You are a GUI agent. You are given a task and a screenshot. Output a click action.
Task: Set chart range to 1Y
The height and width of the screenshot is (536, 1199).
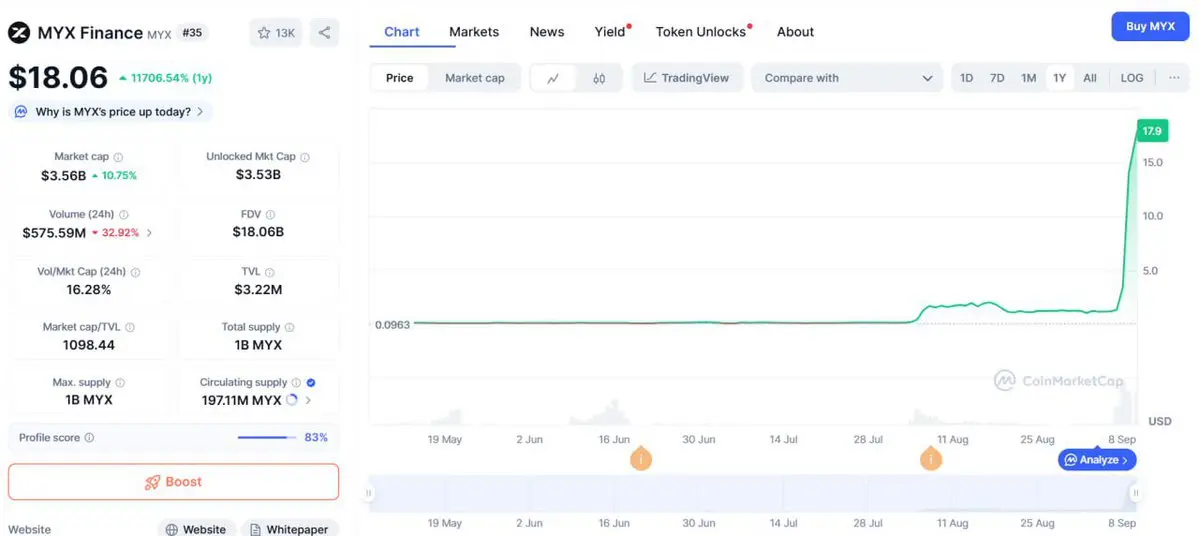tap(1059, 78)
